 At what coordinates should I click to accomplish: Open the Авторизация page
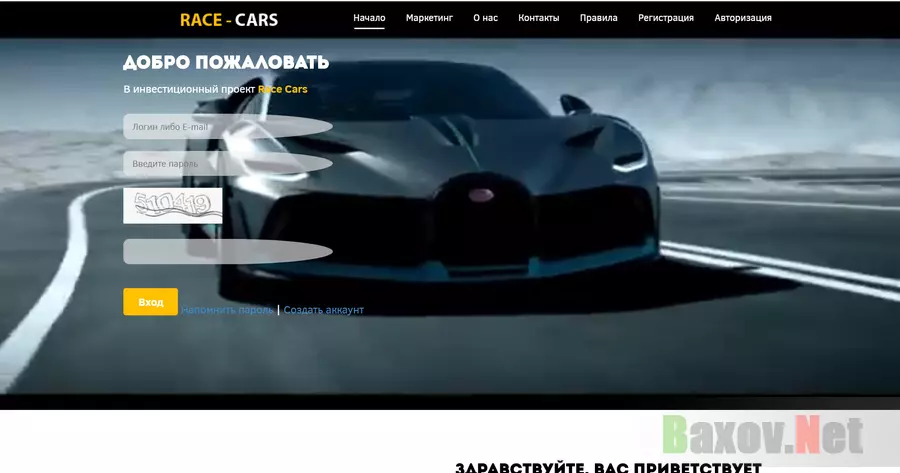click(743, 18)
